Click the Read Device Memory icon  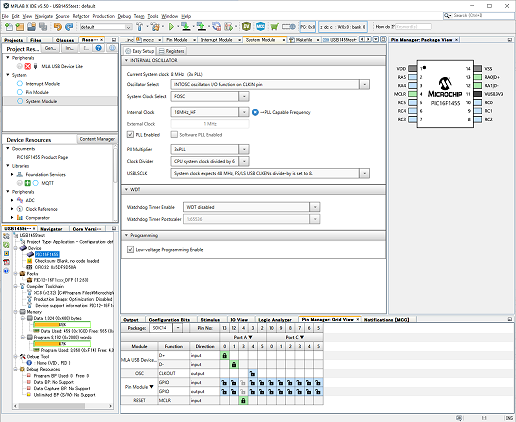tap(201, 27)
